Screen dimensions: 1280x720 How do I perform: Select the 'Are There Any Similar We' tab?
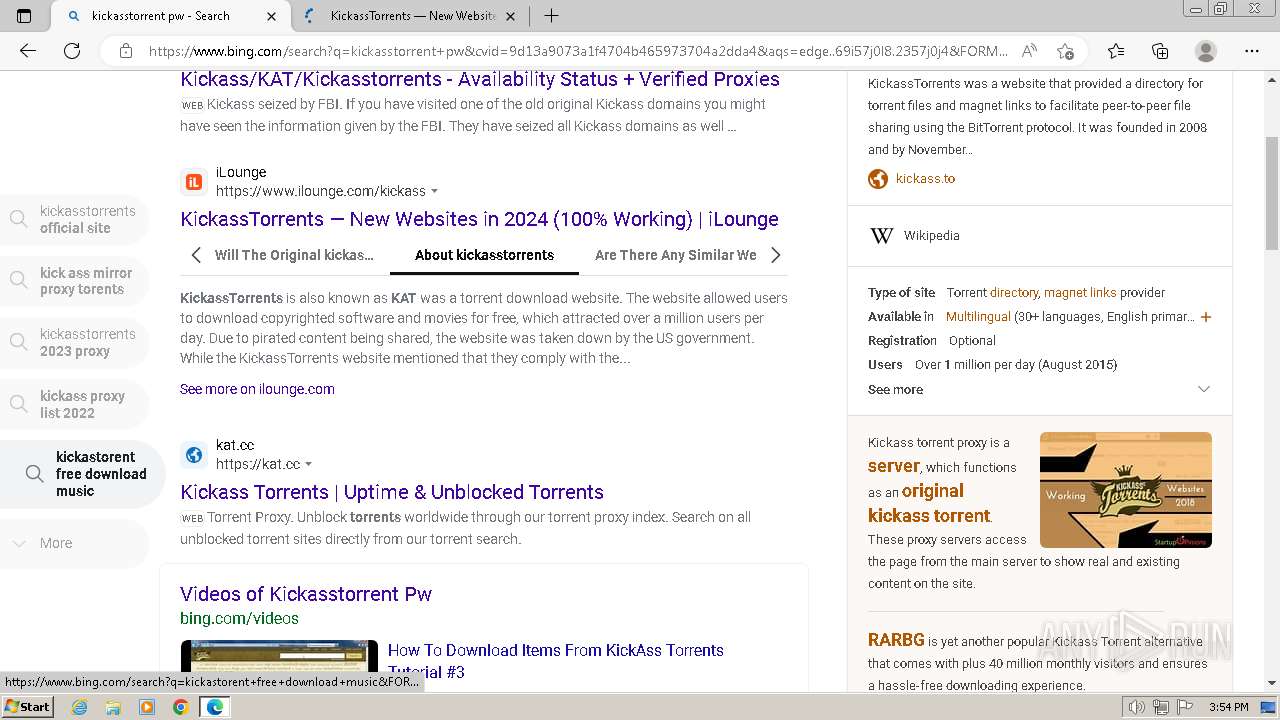(676, 255)
